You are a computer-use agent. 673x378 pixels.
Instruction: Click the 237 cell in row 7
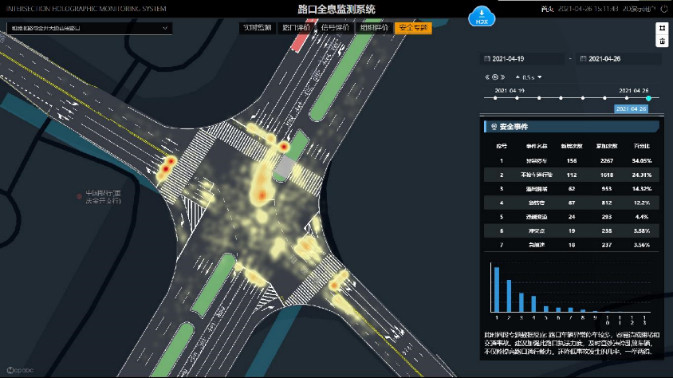[x=606, y=245]
